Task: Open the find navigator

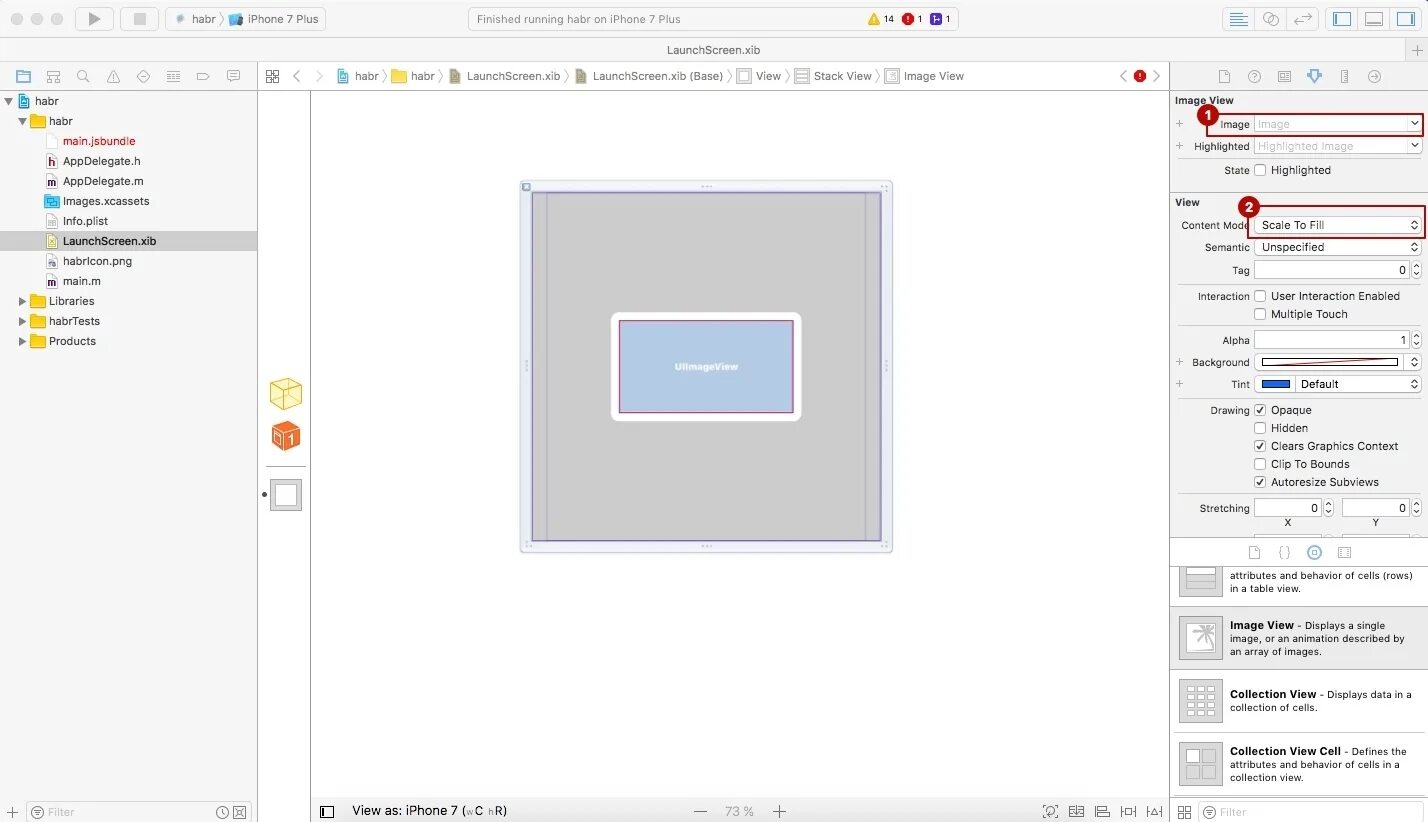Action: (x=83, y=76)
